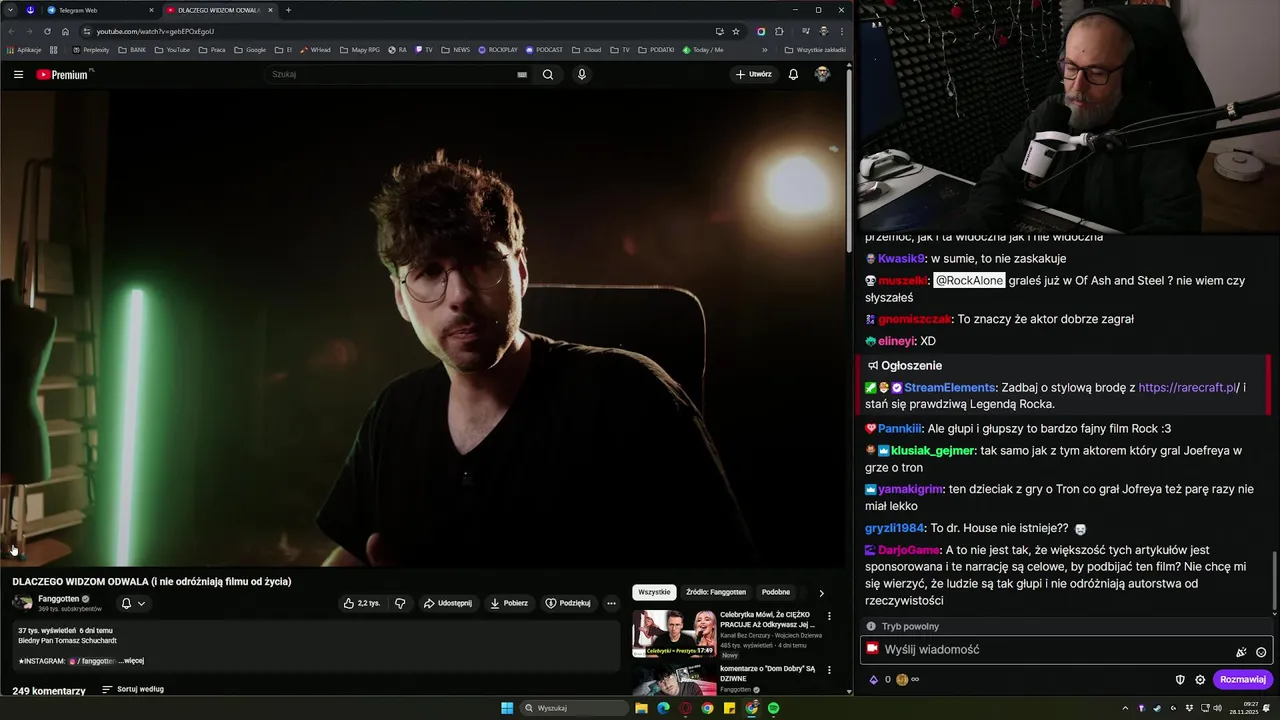Open the Perplexity bookmark
The image size is (1280, 720).
91,49
